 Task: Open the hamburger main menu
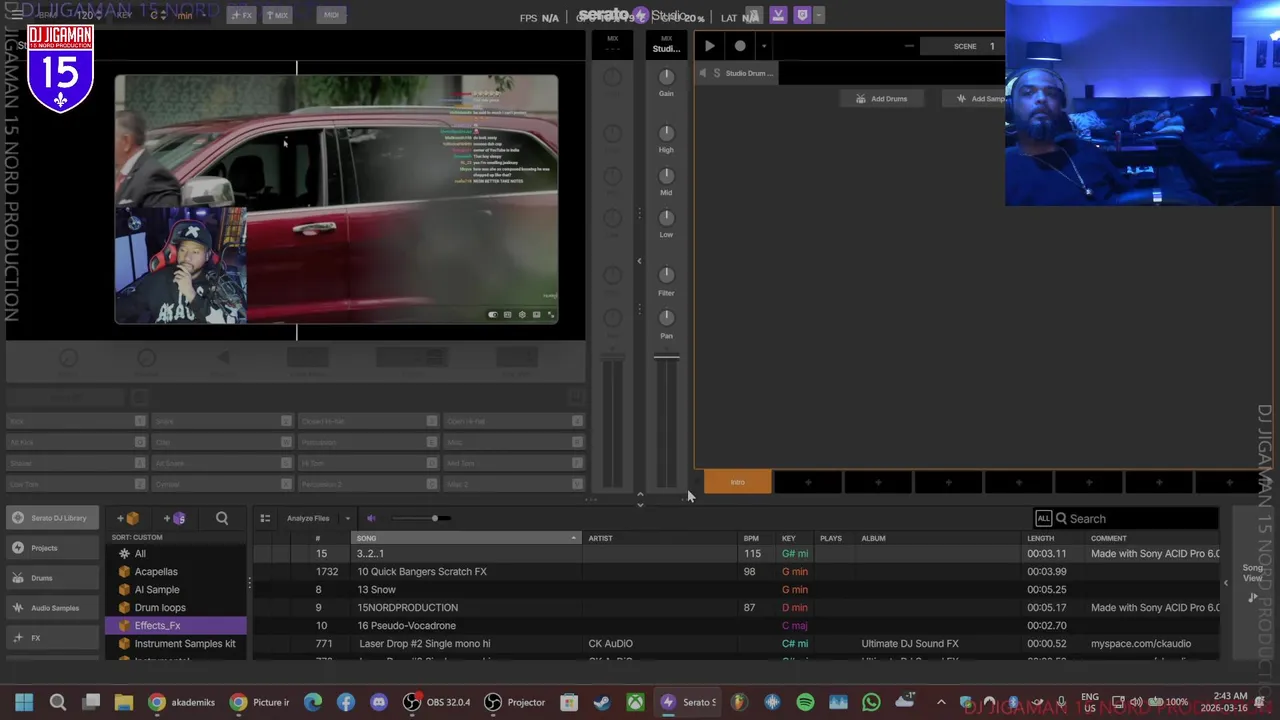click(x=16, y=15)
